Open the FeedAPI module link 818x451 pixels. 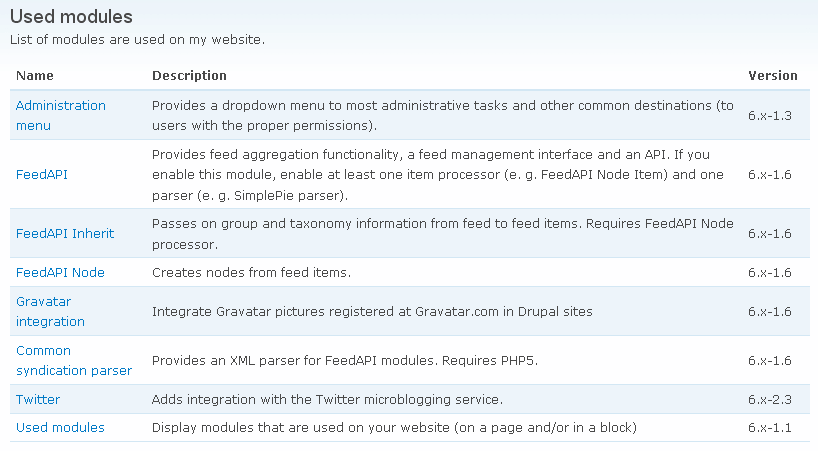pos(42,175)
